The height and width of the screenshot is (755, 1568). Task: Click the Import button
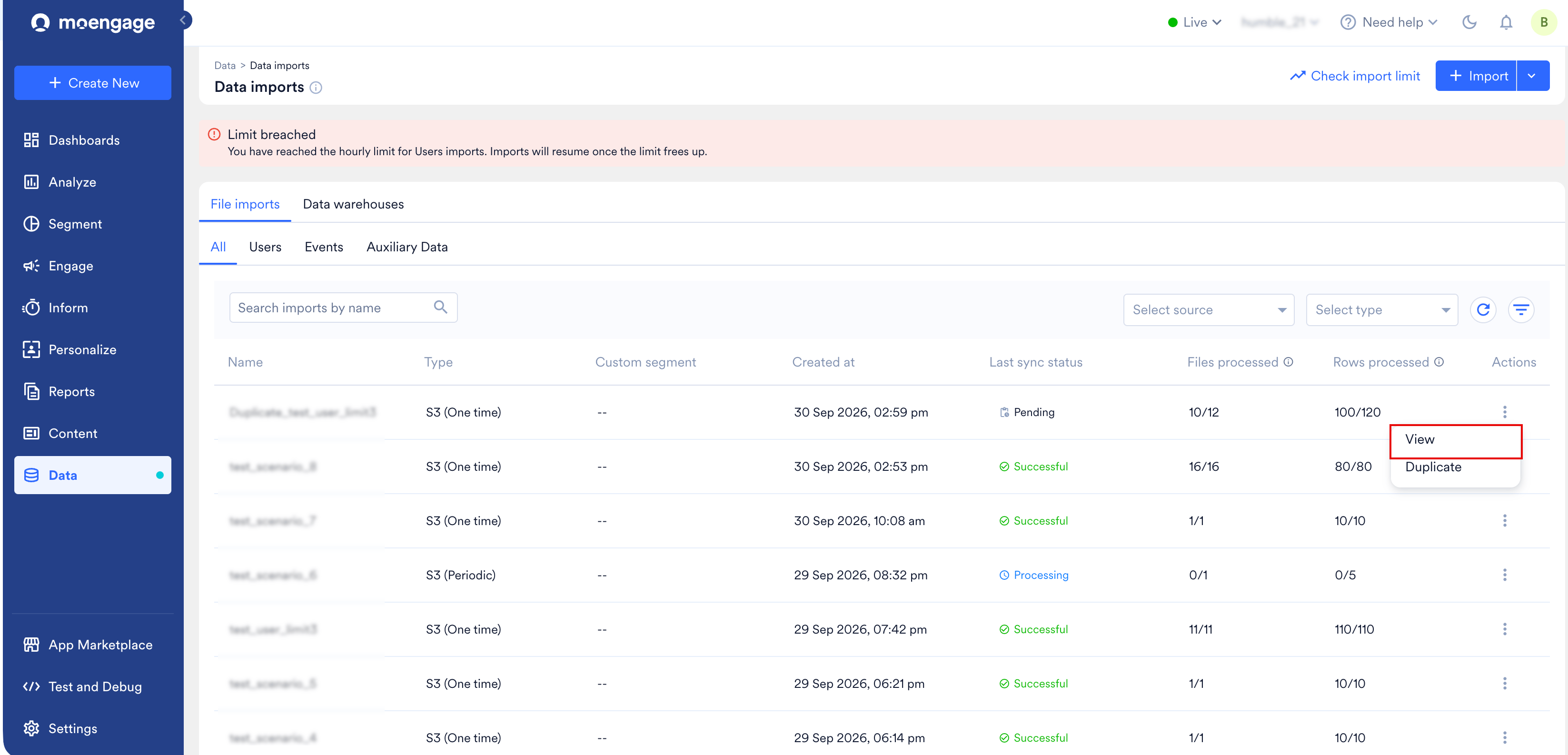(1476, 76)
